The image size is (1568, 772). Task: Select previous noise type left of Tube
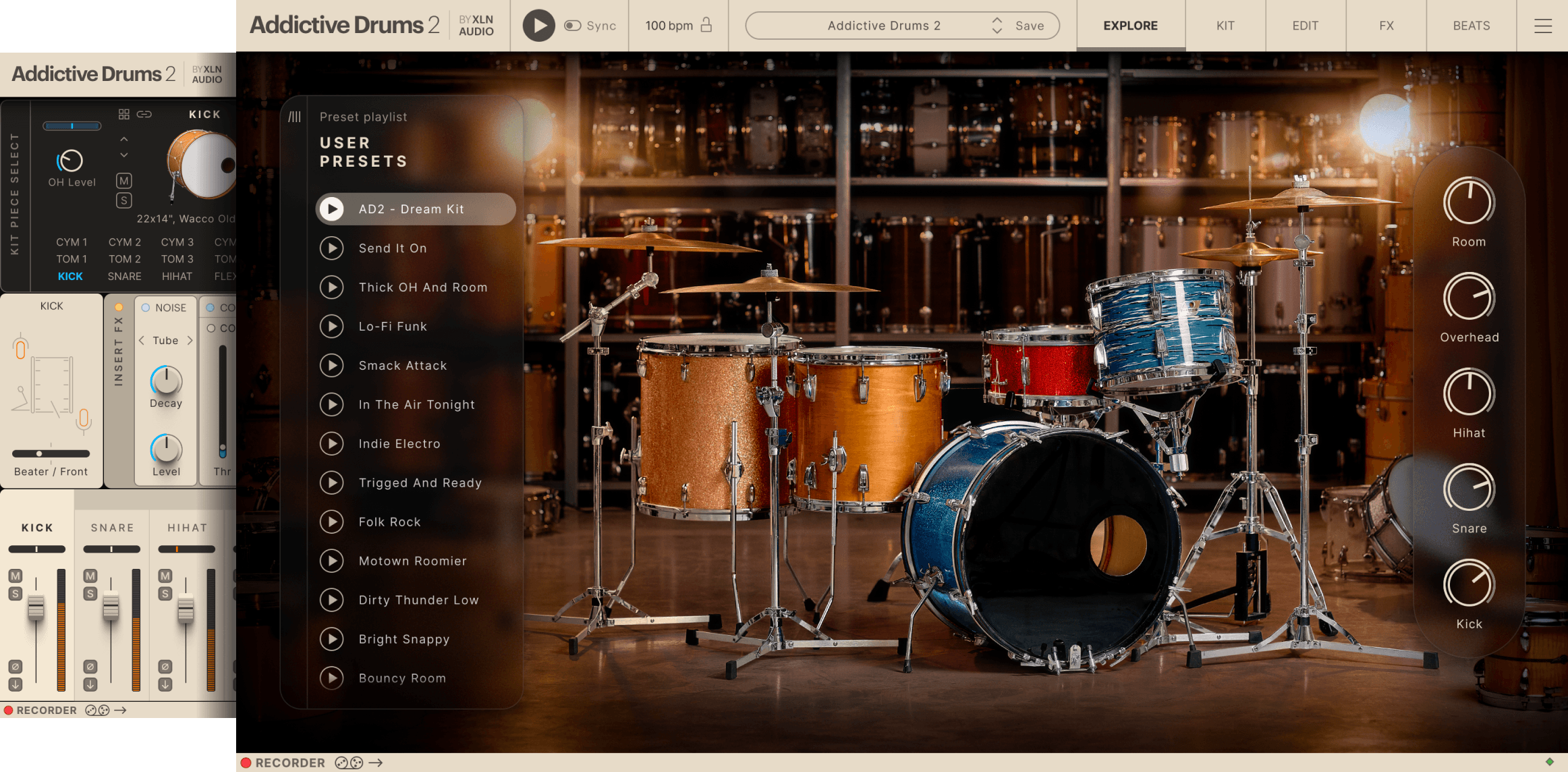(142, 341)
